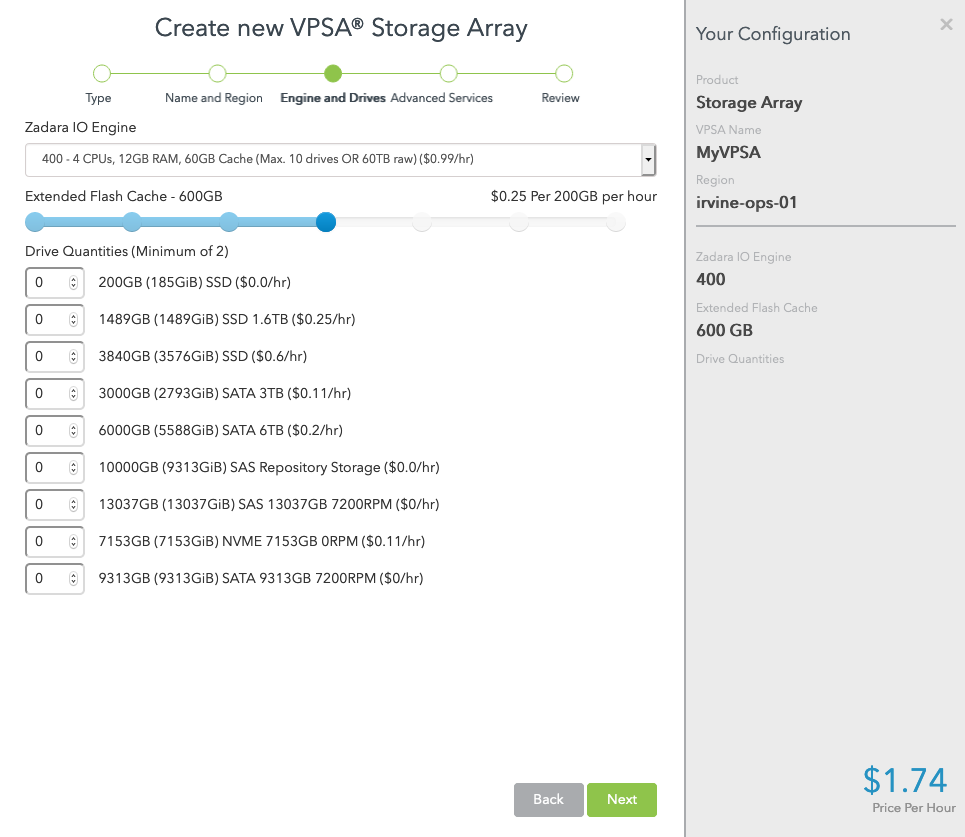Click the "10000GB SAS Repository Storage" label
Screen dimensions: 965x837
click(x=269, y=467)
